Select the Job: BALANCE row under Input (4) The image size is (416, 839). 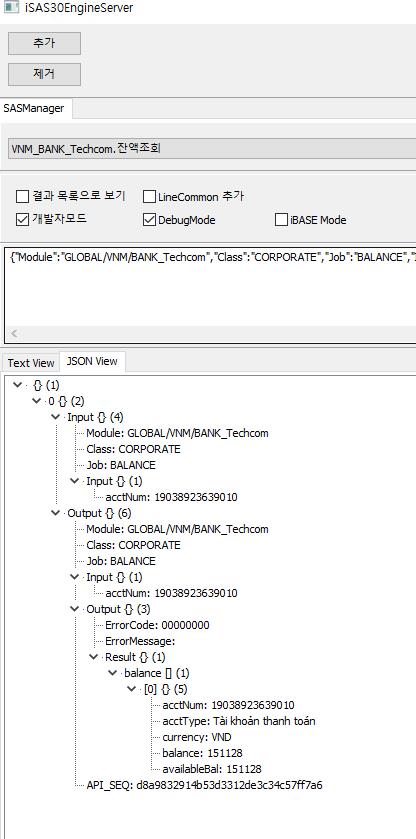point(121,465)
